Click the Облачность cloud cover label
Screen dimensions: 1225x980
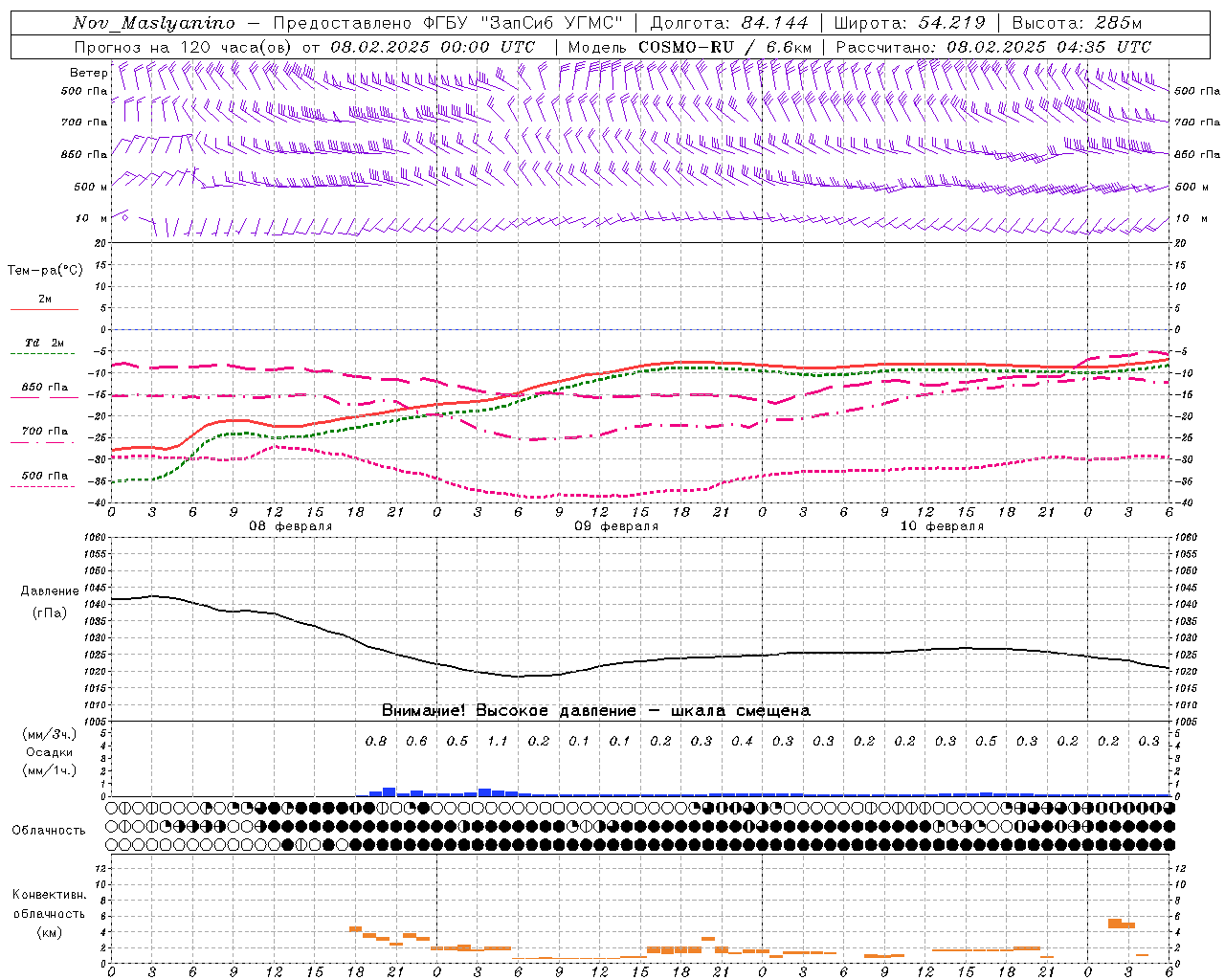click(x=49, y=830)
